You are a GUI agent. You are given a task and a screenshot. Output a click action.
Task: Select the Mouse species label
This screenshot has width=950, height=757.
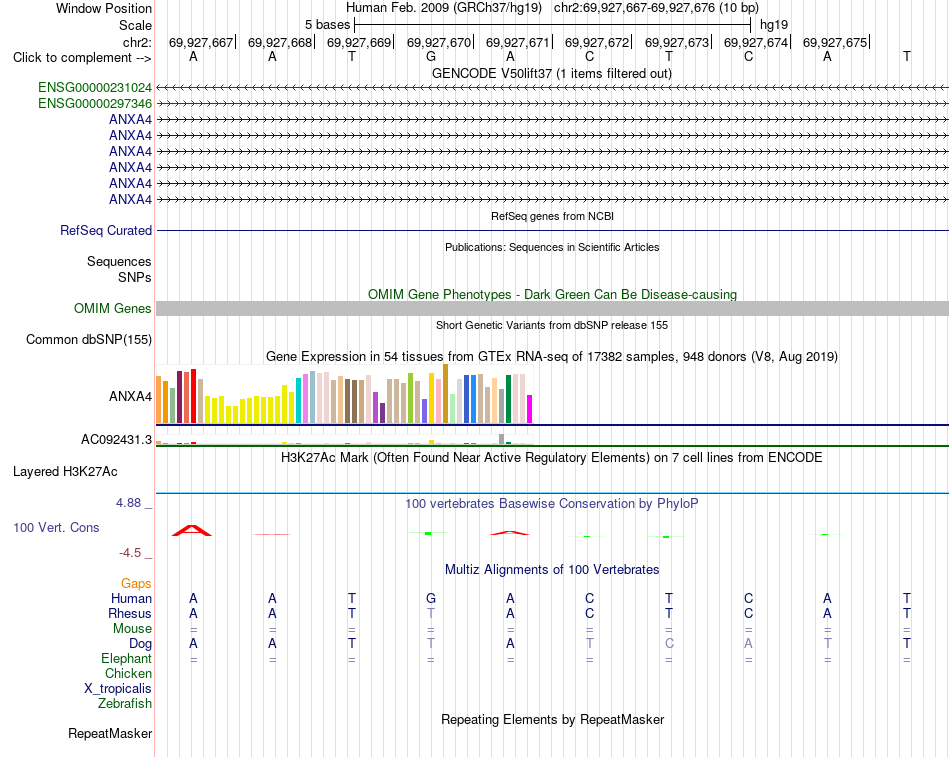click(x=132, y=629)
